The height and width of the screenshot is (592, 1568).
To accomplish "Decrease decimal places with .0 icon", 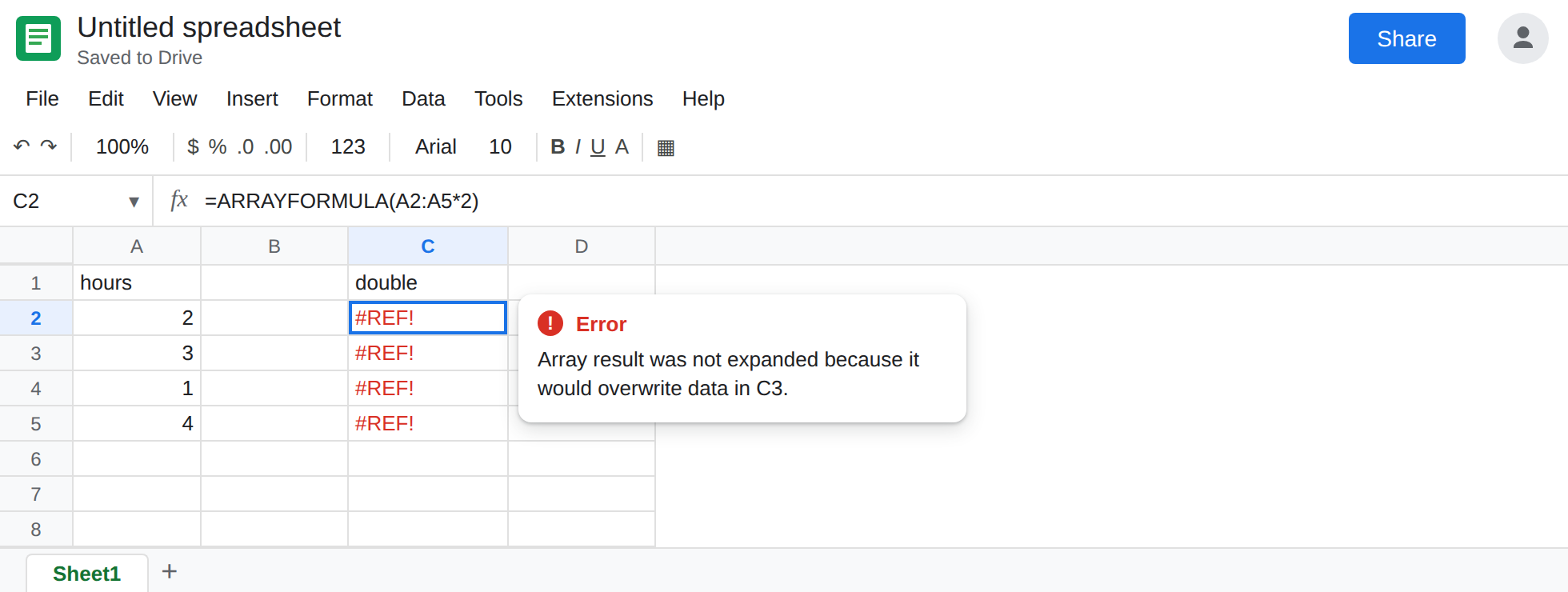I will click(246, 147).
